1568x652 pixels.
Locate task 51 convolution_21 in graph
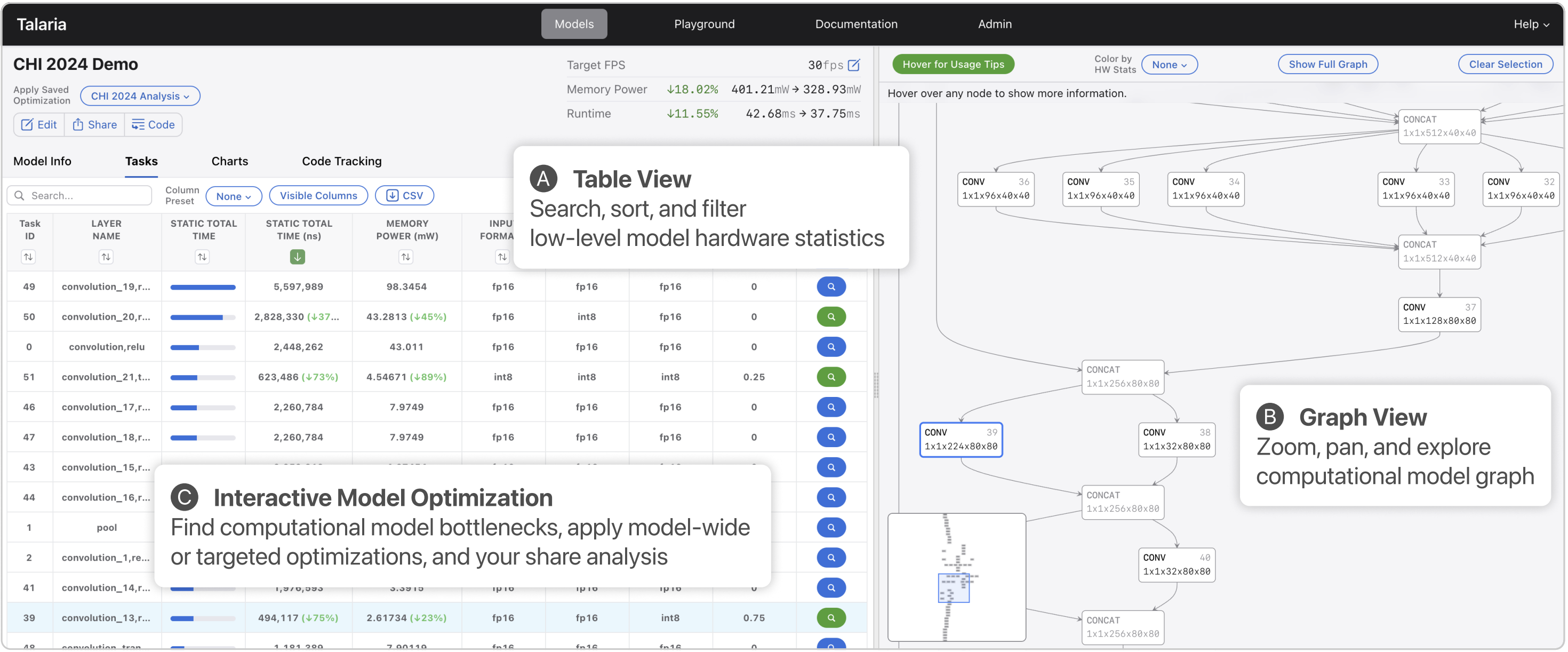coord(831,377)
